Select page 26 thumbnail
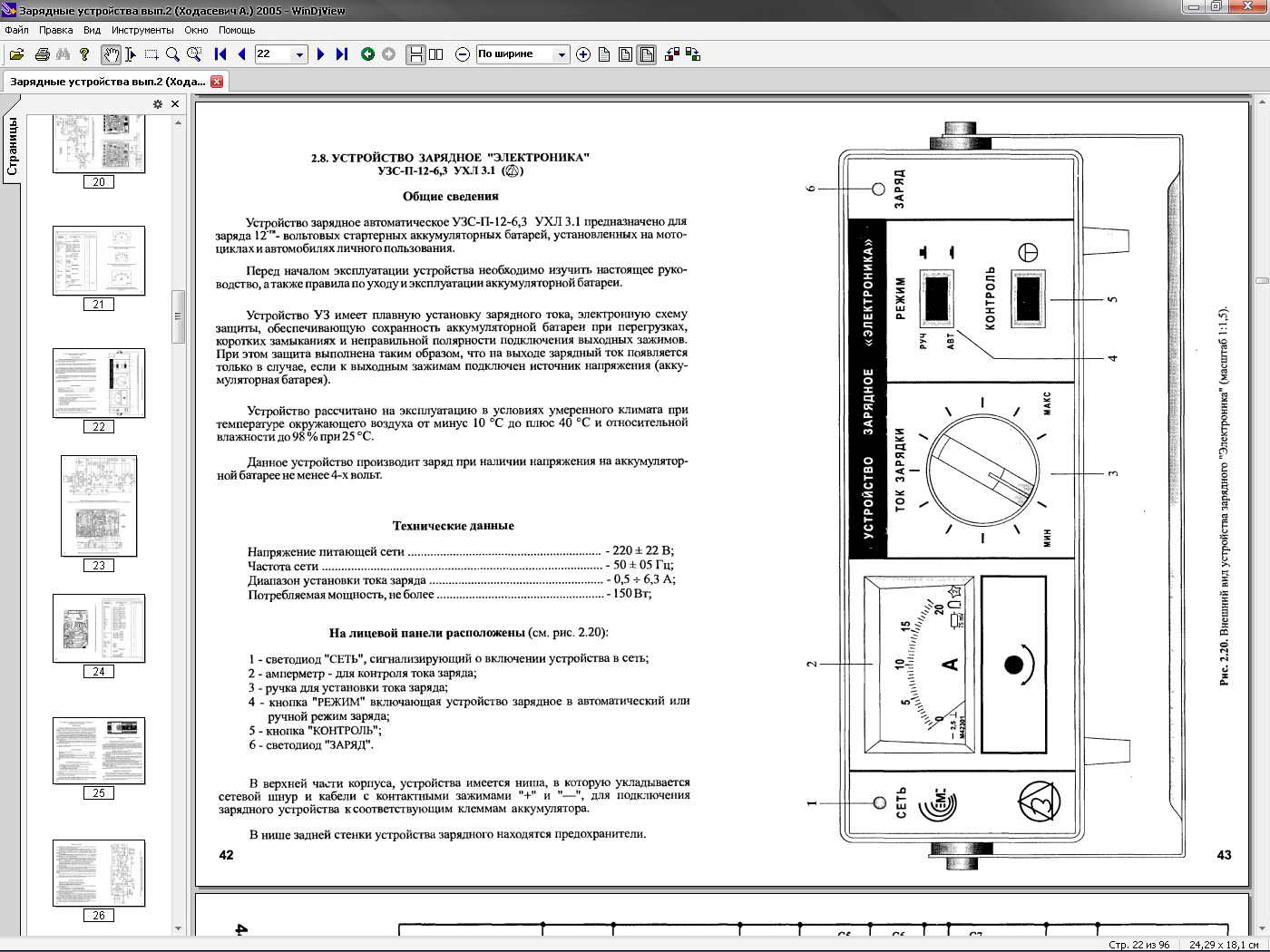The width and height of the screenshot is (1270, 952). 99,873
